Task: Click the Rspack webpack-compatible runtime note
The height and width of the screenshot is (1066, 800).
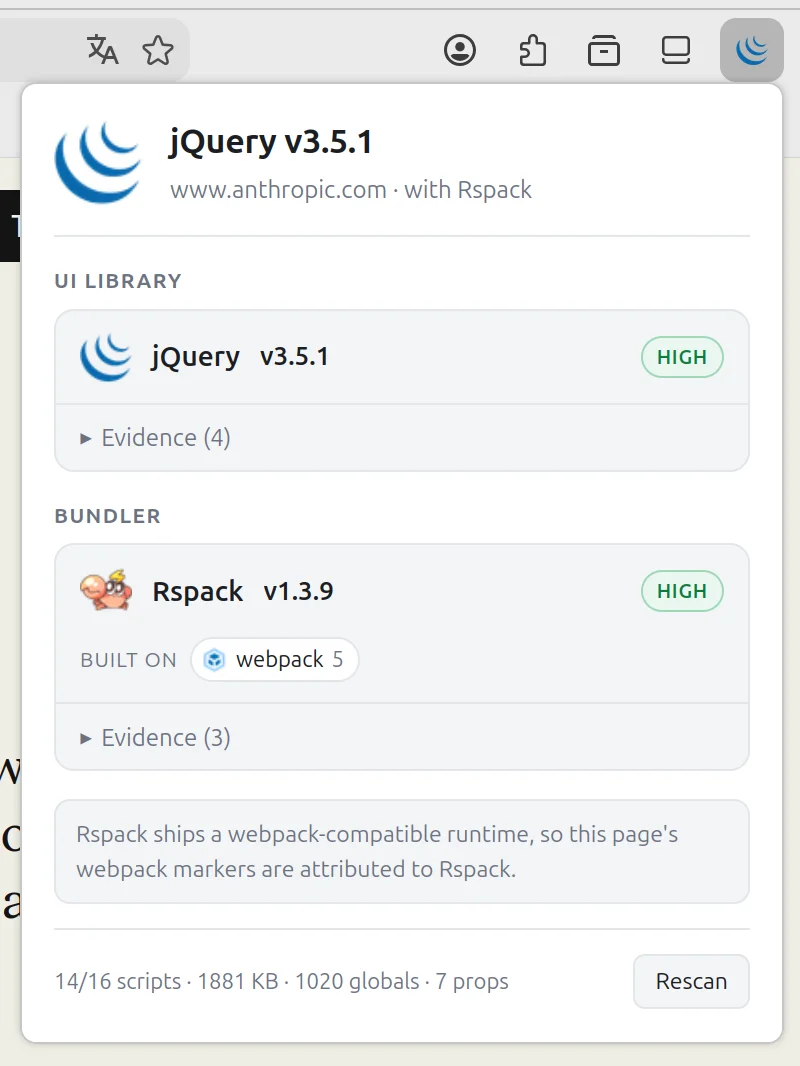Action: [x=402, y=852]
